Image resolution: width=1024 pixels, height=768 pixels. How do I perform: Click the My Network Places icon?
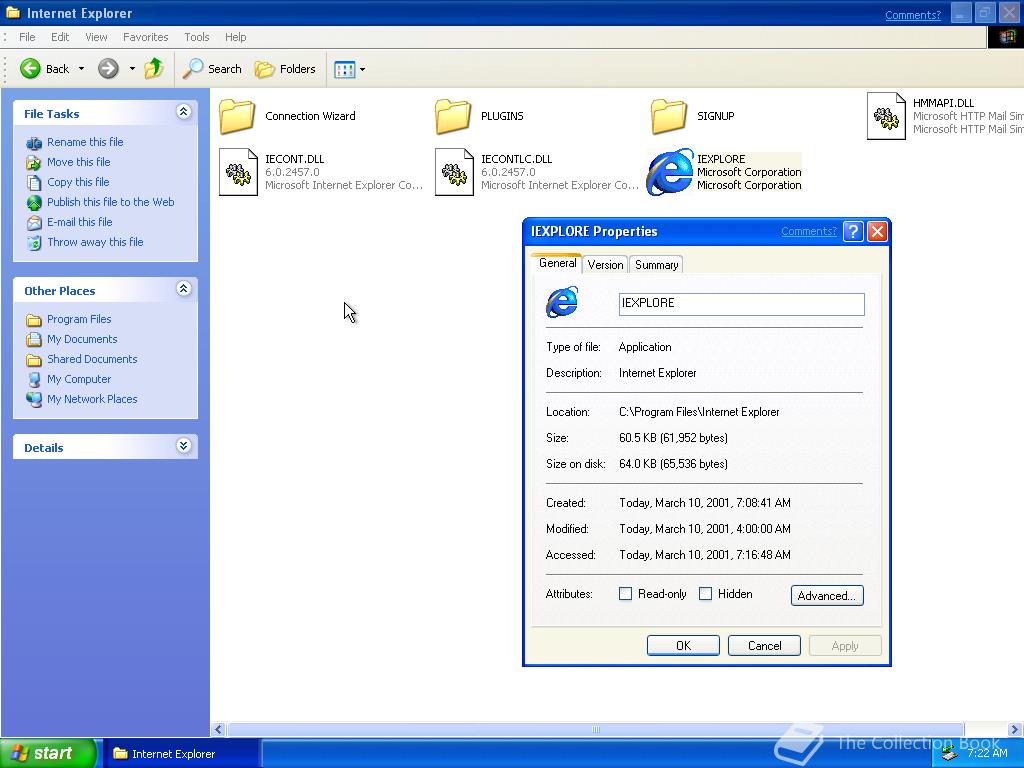(x=34, y=399)
